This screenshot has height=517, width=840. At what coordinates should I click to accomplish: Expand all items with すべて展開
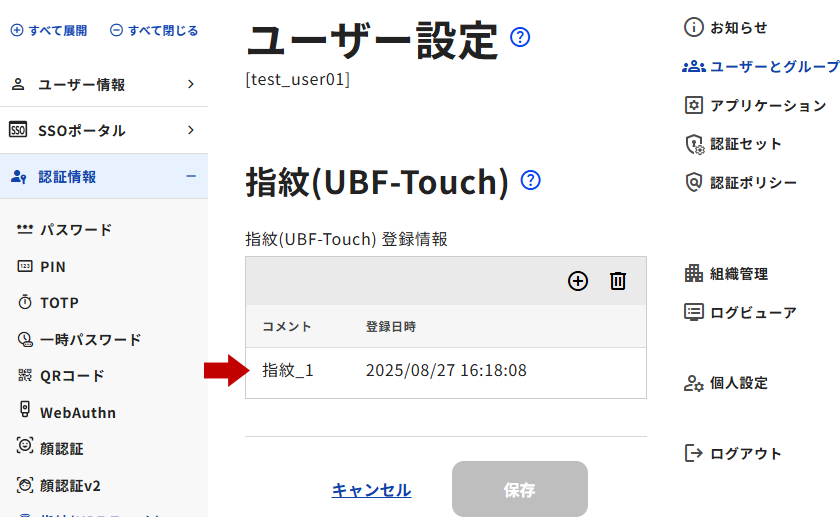(49, 31)
